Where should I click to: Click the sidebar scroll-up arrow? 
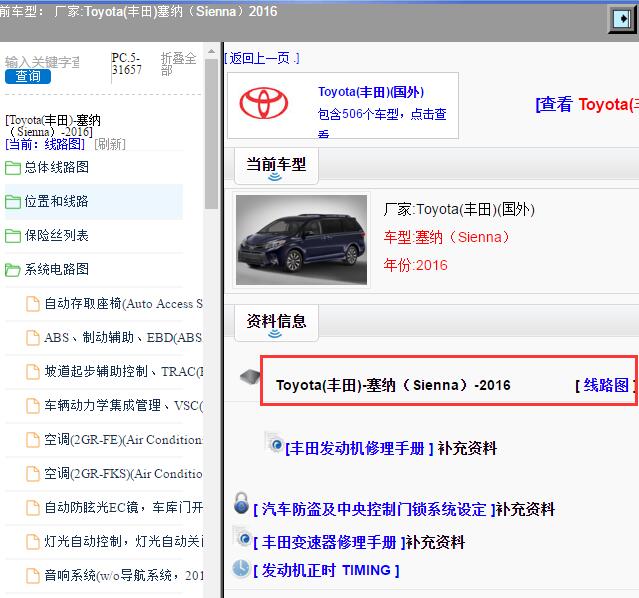(x=211, y=51)
